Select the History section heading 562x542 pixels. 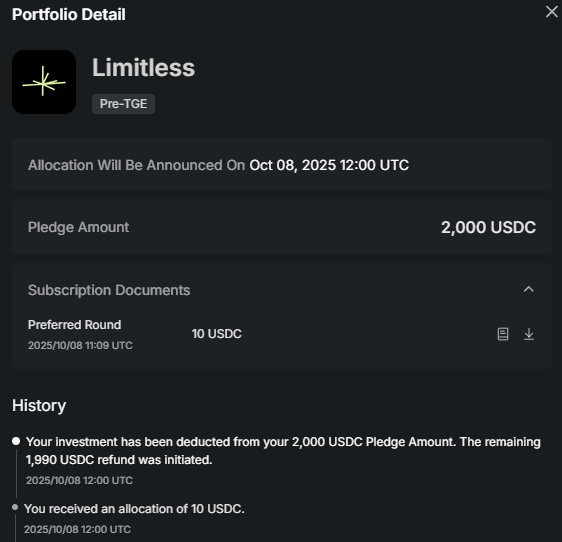coord(39,405)
